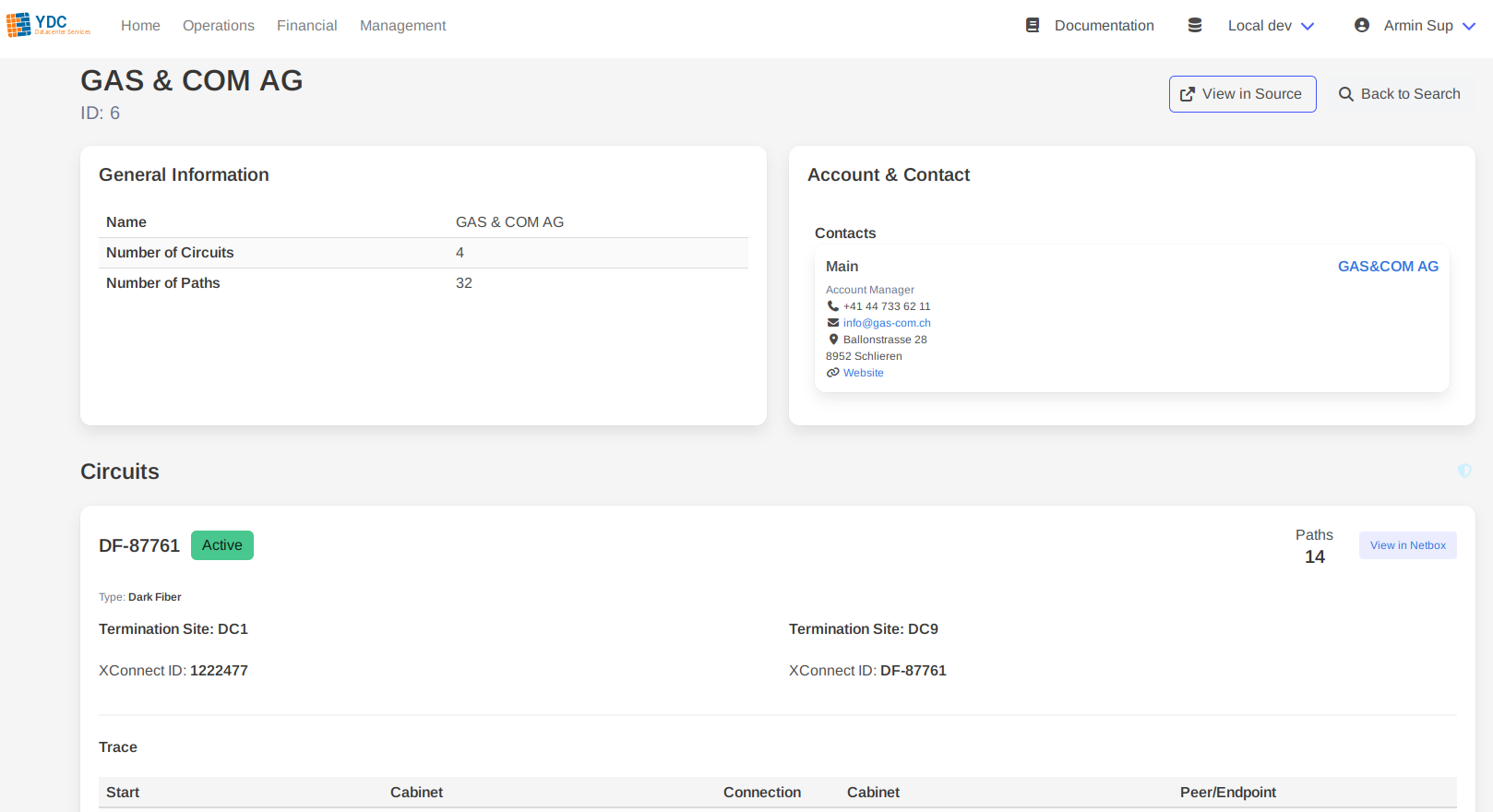Click the Active status badge
Image resolution: width=1493 pixels, height=812 pixels.
click(x=222, y=545)
